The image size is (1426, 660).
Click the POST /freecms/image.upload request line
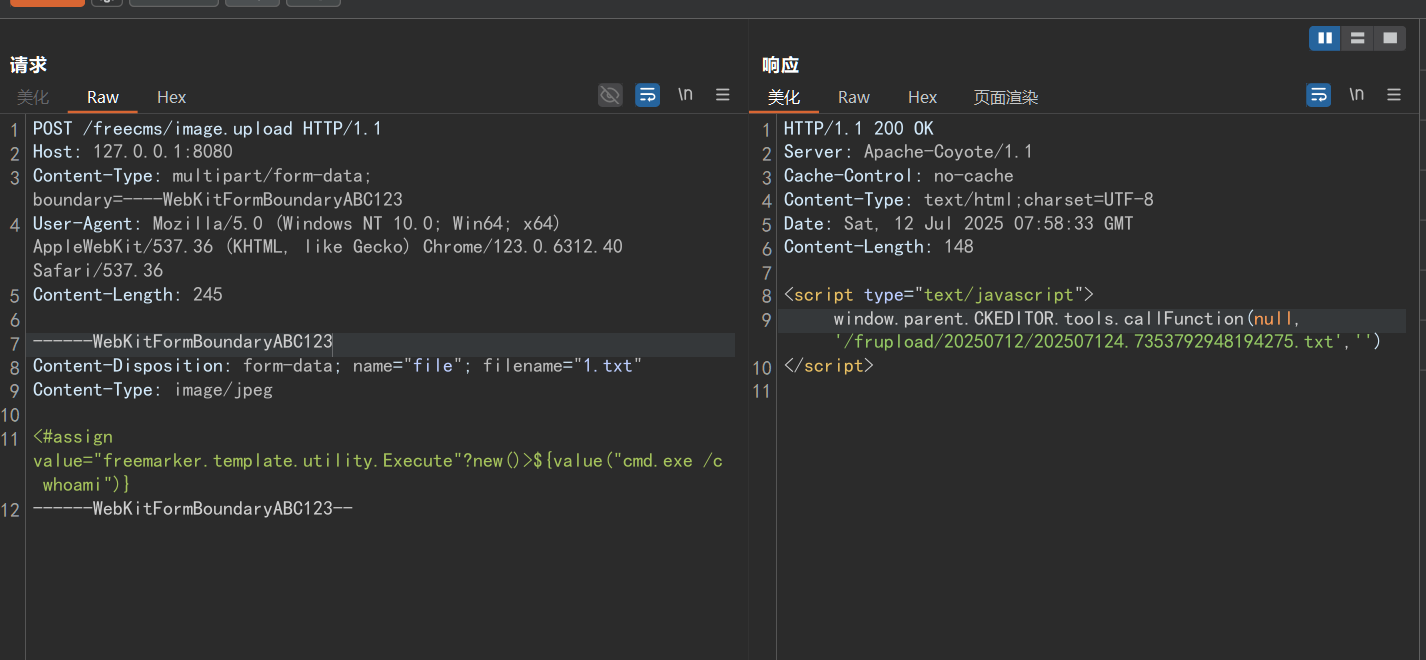click(207, 129)
